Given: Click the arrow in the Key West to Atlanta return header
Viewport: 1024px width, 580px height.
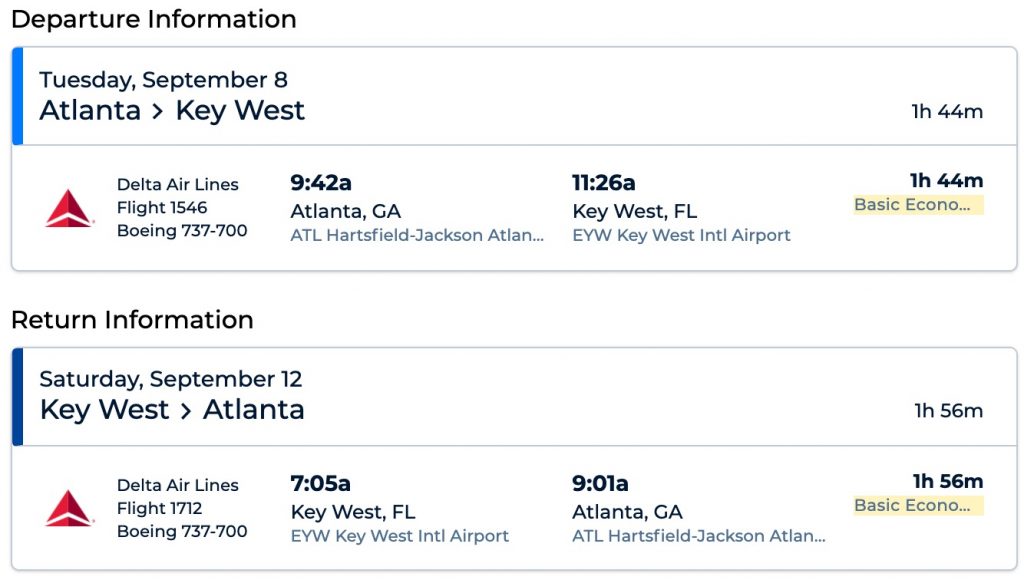Looking at the screenshot, I should (x=186, y=410).
